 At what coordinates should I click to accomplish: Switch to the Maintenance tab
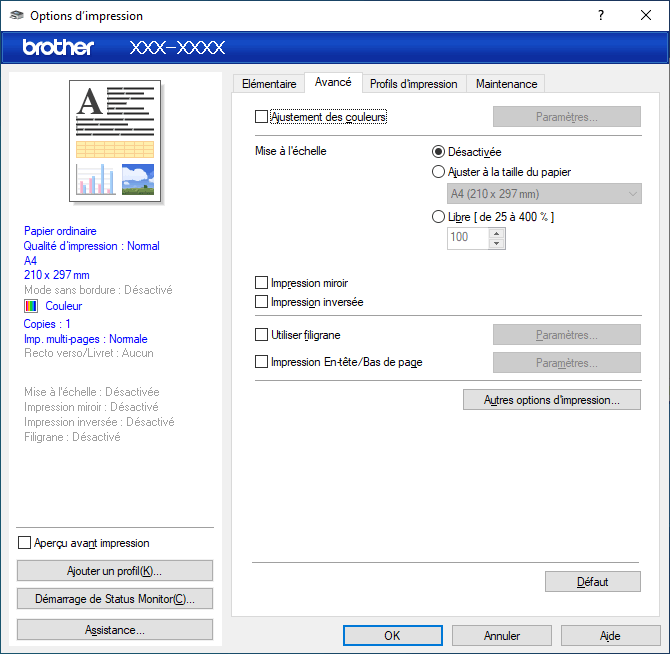tap(506, 84)
